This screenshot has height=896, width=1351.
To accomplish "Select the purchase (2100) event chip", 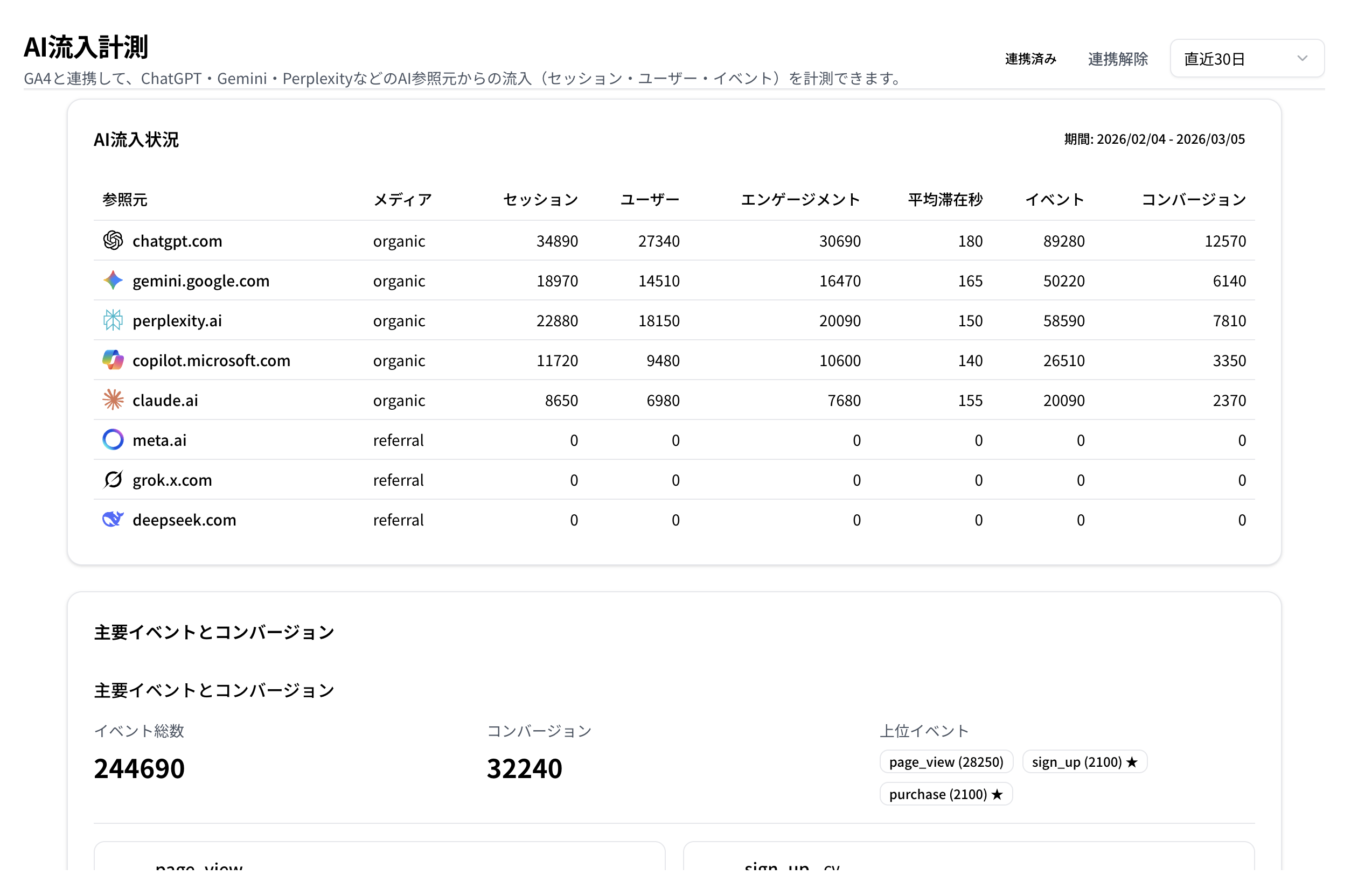I will 946,794.
